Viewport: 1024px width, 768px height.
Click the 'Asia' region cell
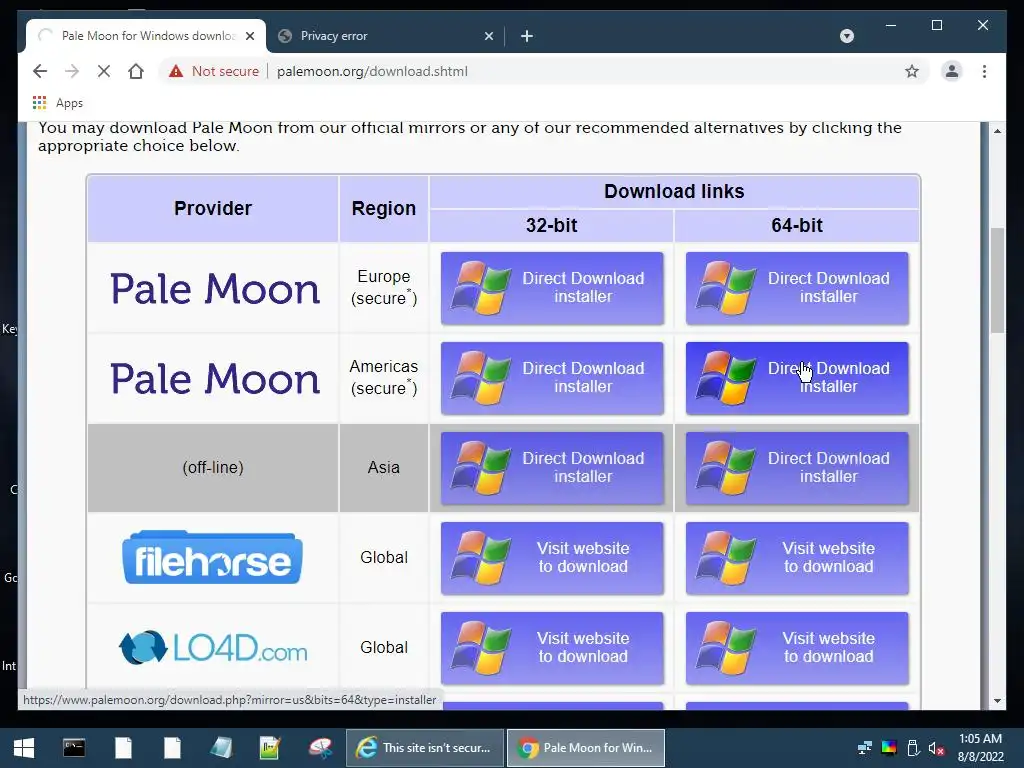click(383, 468)
